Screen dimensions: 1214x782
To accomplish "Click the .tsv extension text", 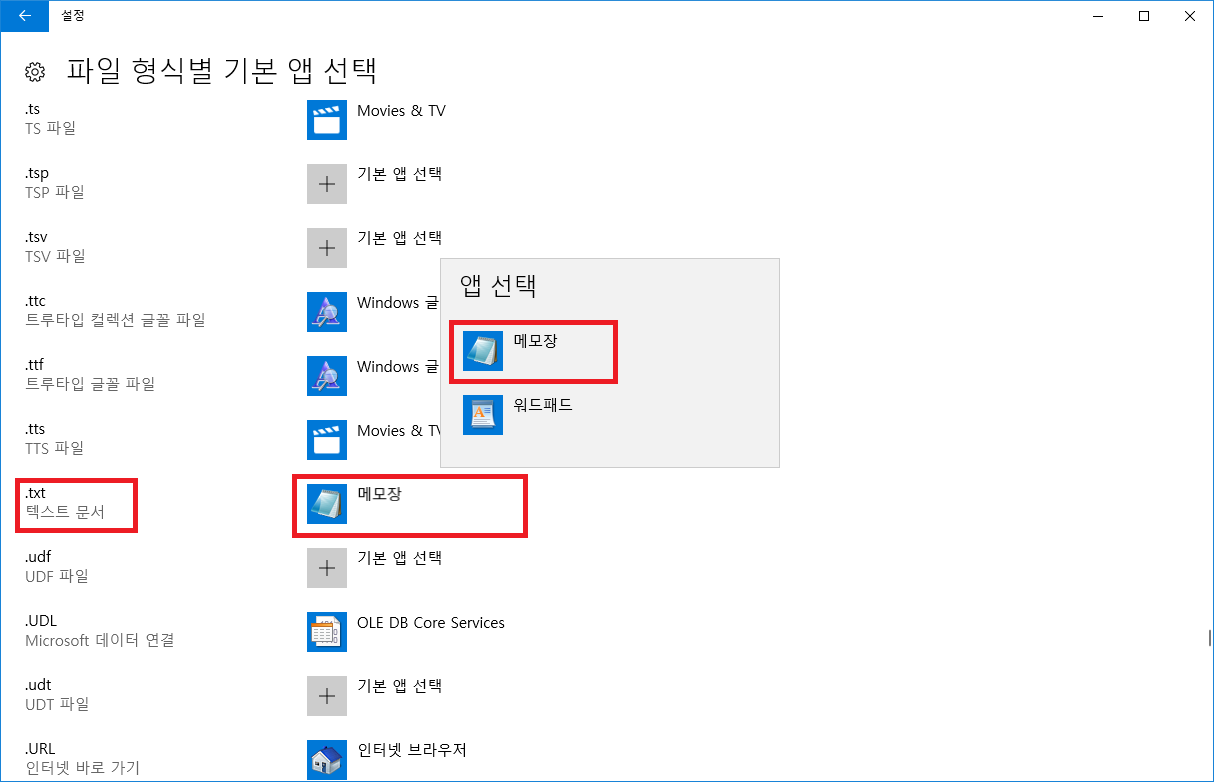I will coord(36,237).
